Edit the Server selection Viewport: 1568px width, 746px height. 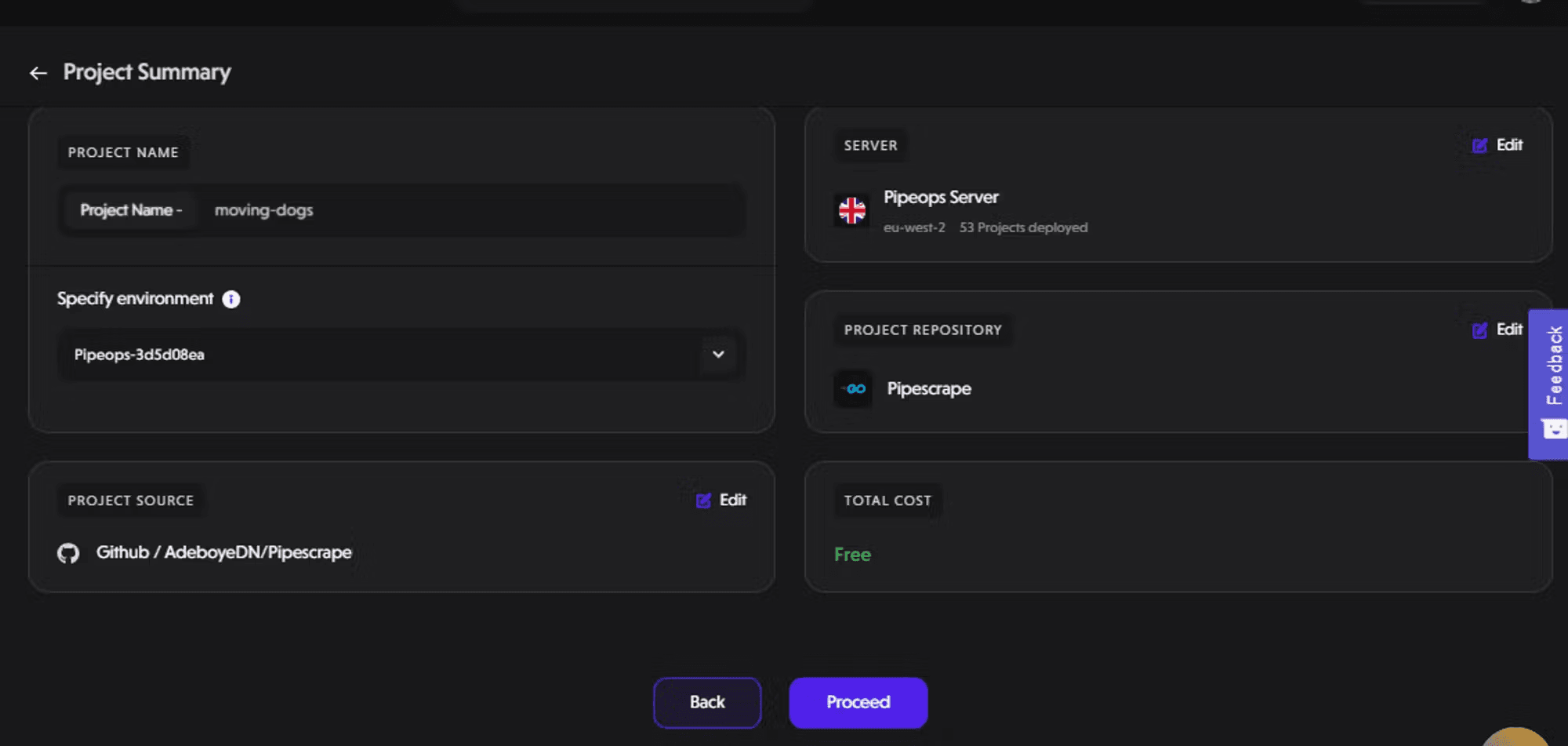pyautogui.click(x=1497, y=145)
